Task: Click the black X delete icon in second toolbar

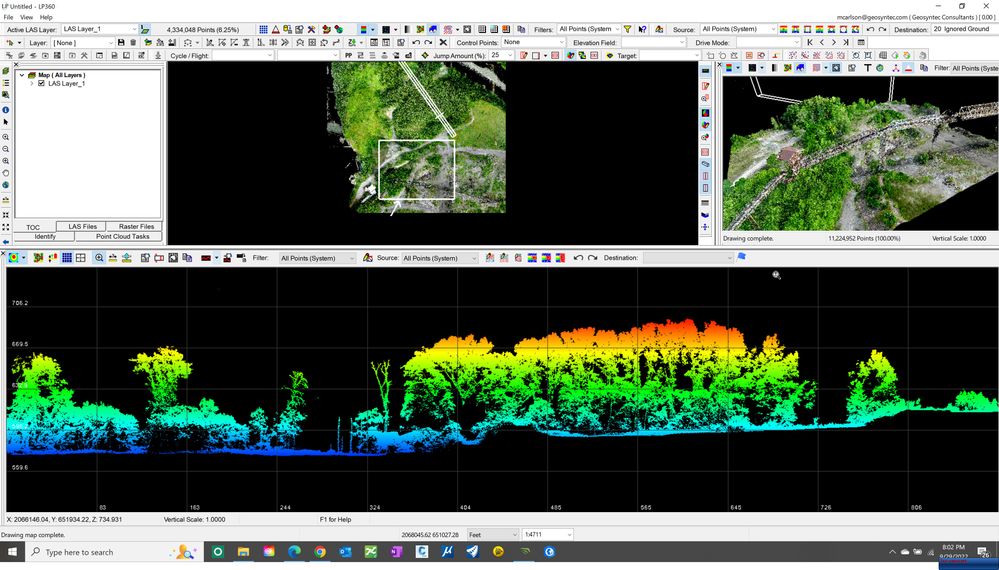Action: 443,43
